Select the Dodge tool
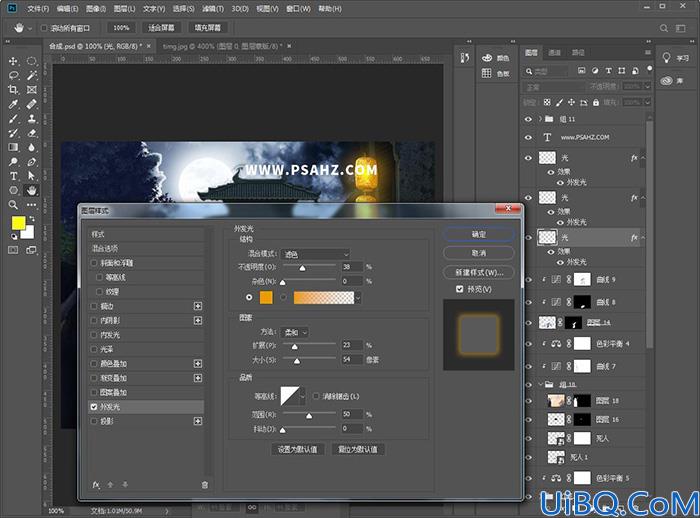 [13, 162]
